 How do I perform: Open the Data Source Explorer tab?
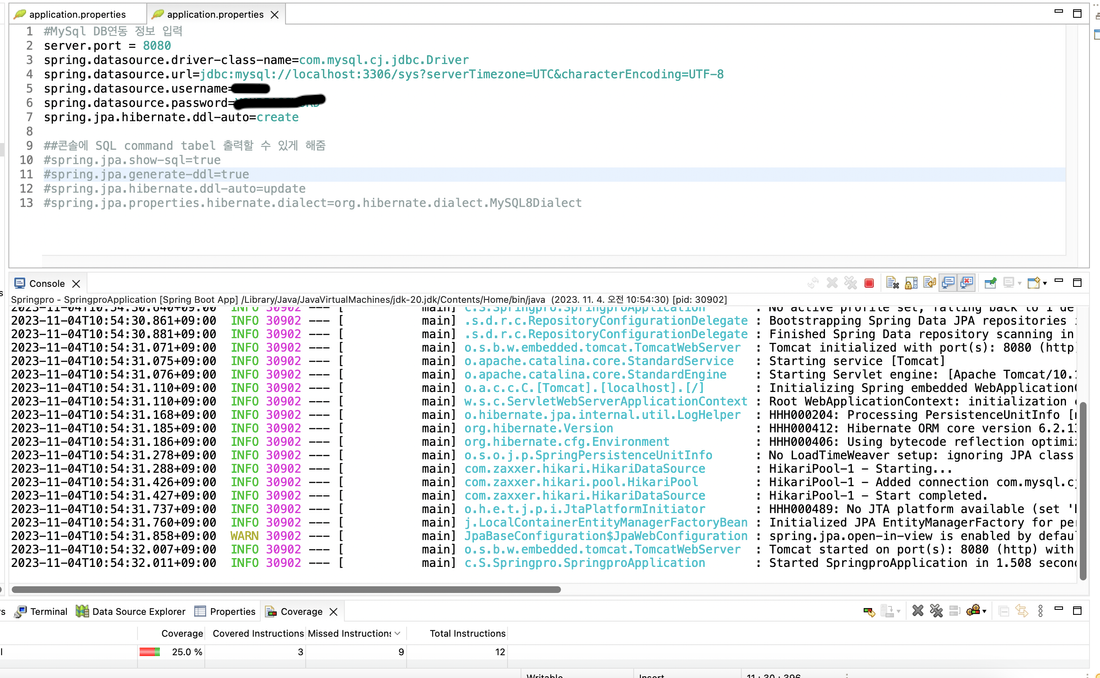(x=130, y=611)
